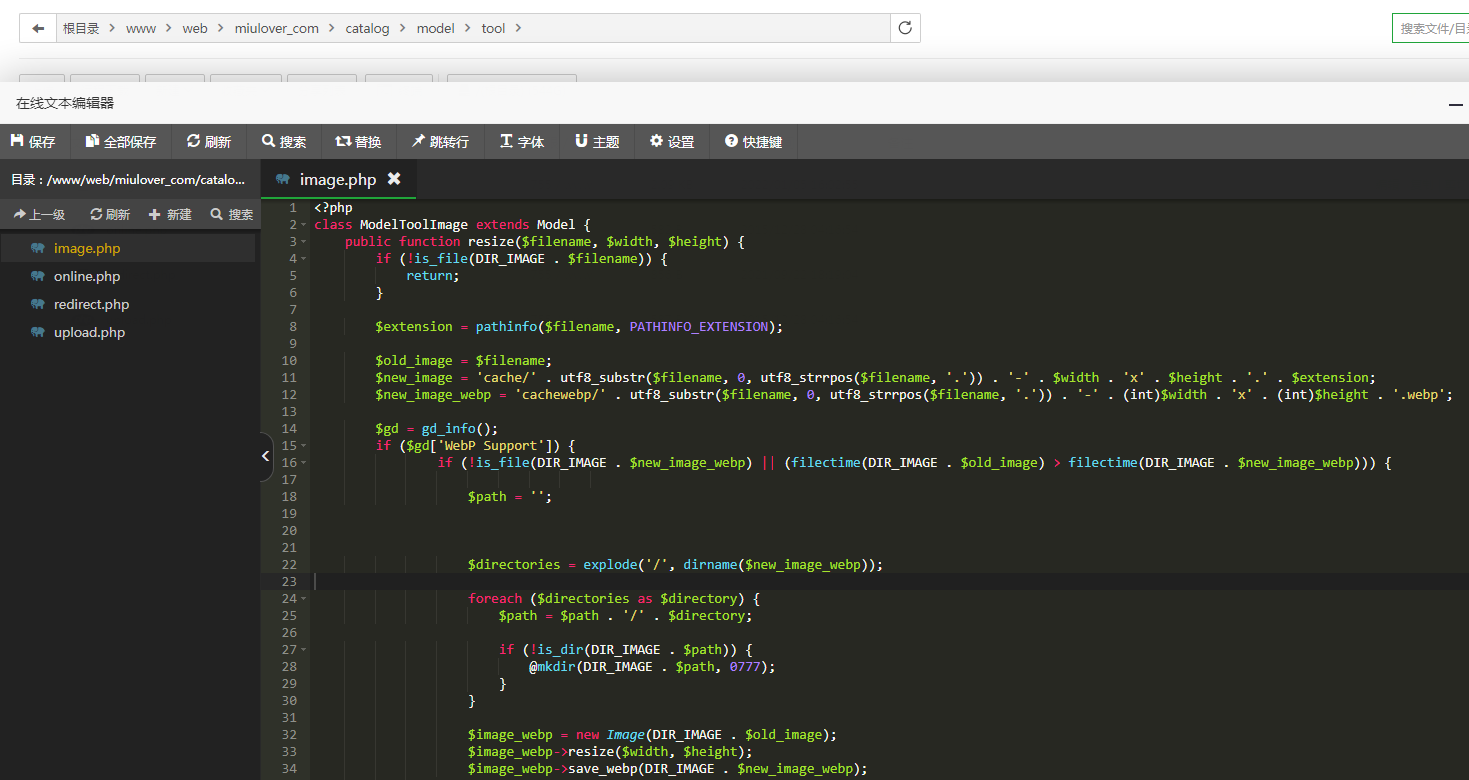This screenshot has height=780, width=1469.
Task: Save the file with 保存
Action: click(34, 142)
